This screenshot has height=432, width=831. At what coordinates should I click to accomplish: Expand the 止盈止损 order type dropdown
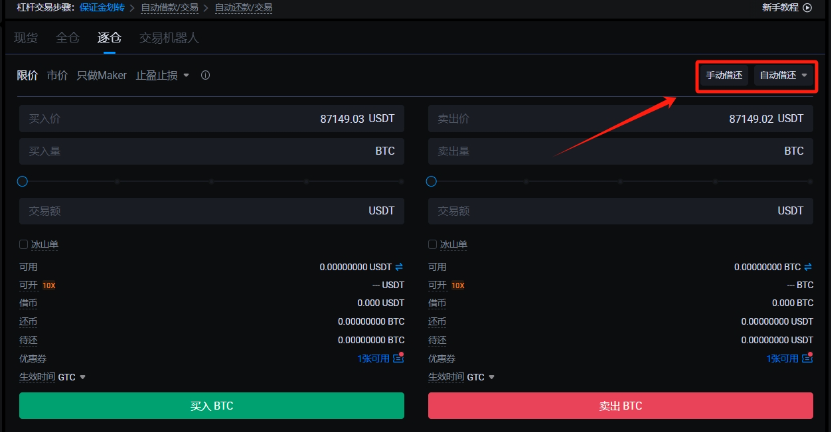[163, 75]
